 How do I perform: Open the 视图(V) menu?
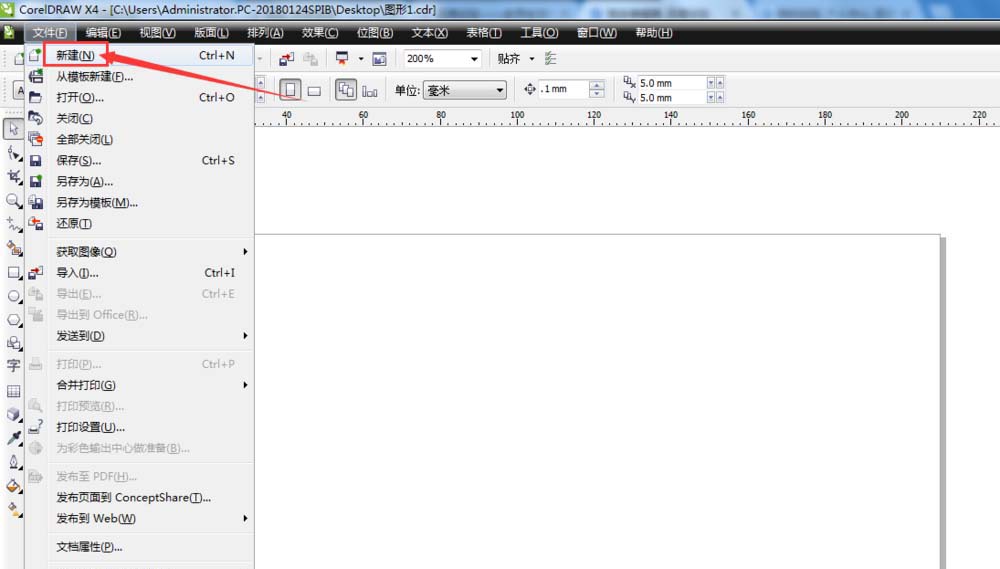pyautogui.click(x=158, y=33)
